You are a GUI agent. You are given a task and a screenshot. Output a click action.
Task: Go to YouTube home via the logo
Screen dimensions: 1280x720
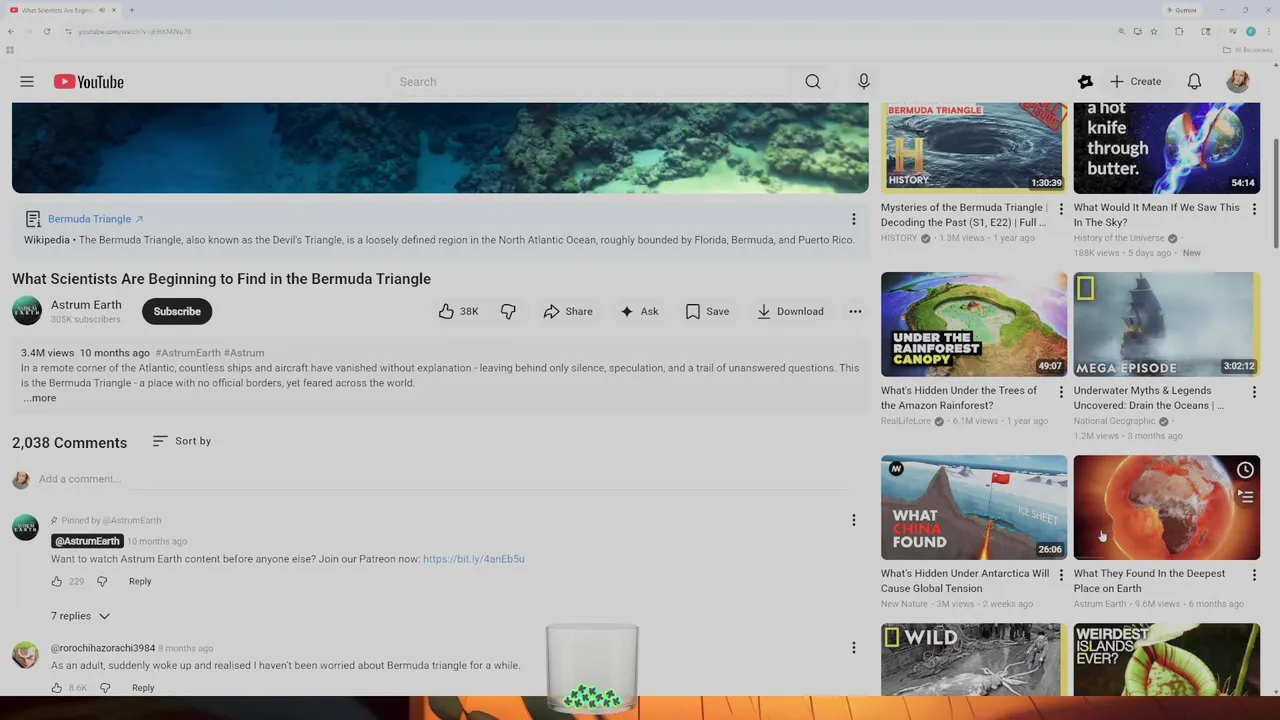coord(89,82)
